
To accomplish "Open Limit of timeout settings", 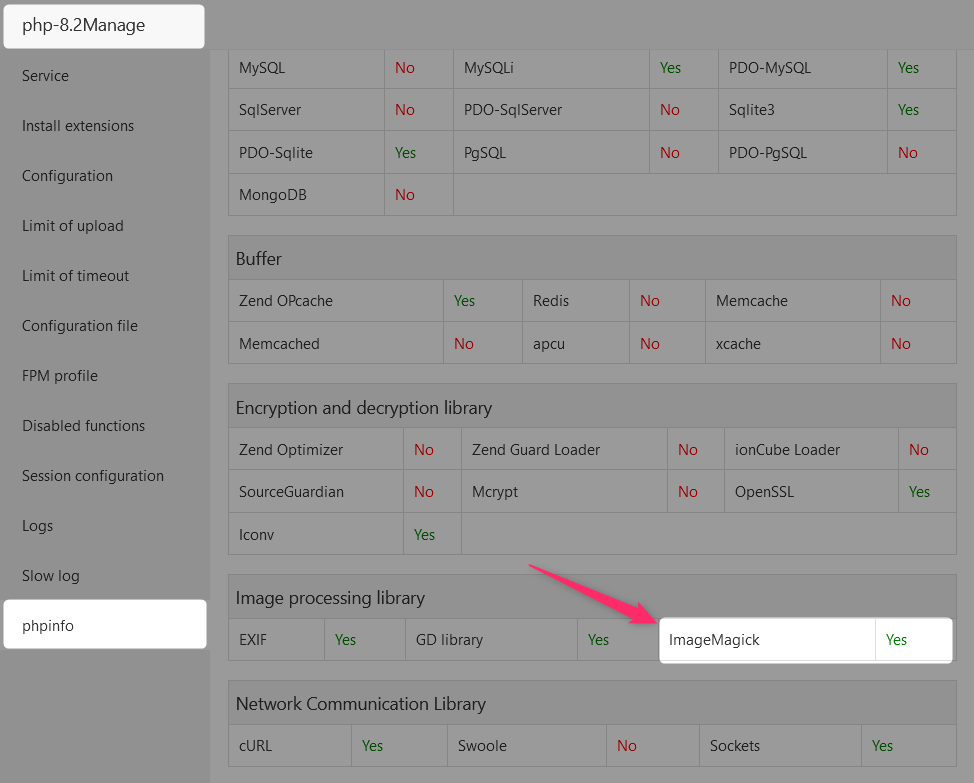I will click(76, 276).
